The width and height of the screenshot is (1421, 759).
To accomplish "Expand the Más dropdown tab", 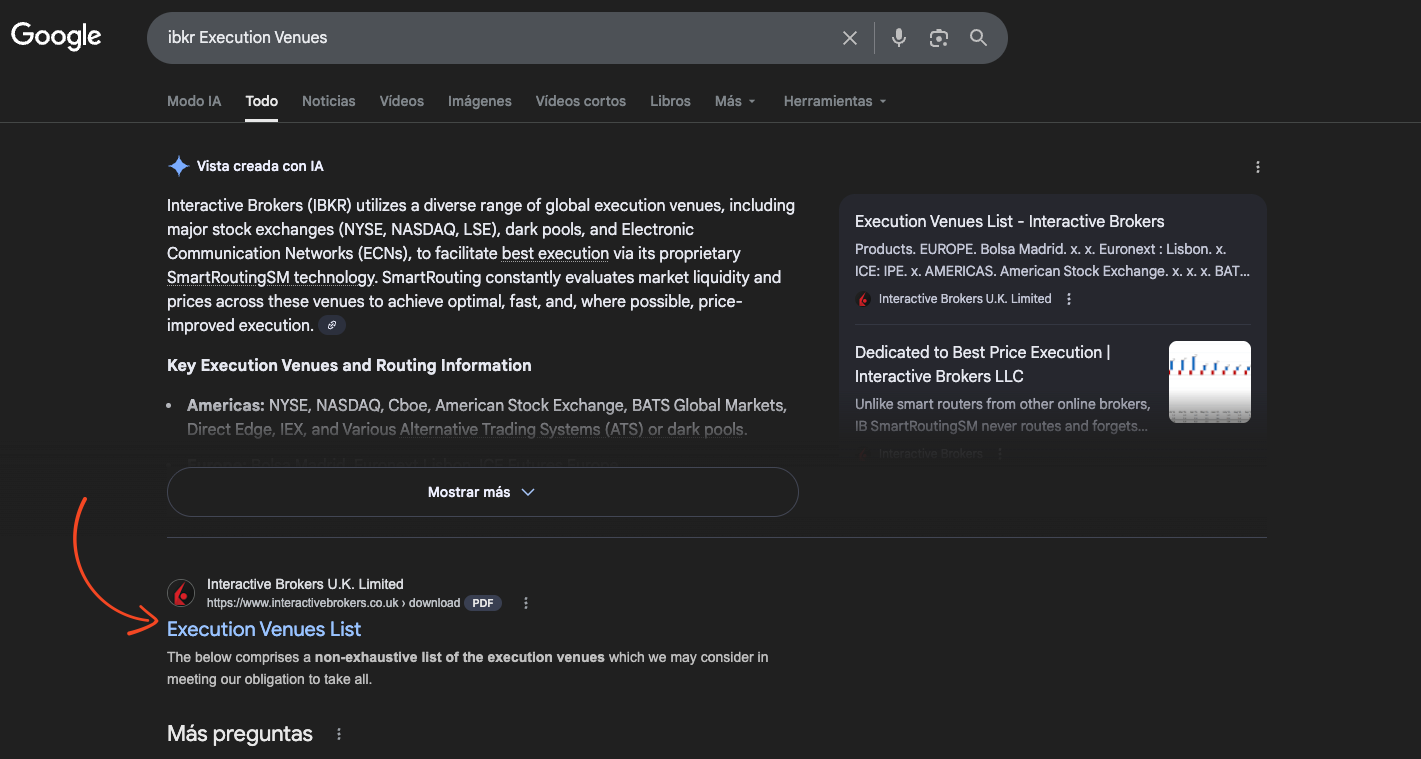I will (x=735, y=101).
